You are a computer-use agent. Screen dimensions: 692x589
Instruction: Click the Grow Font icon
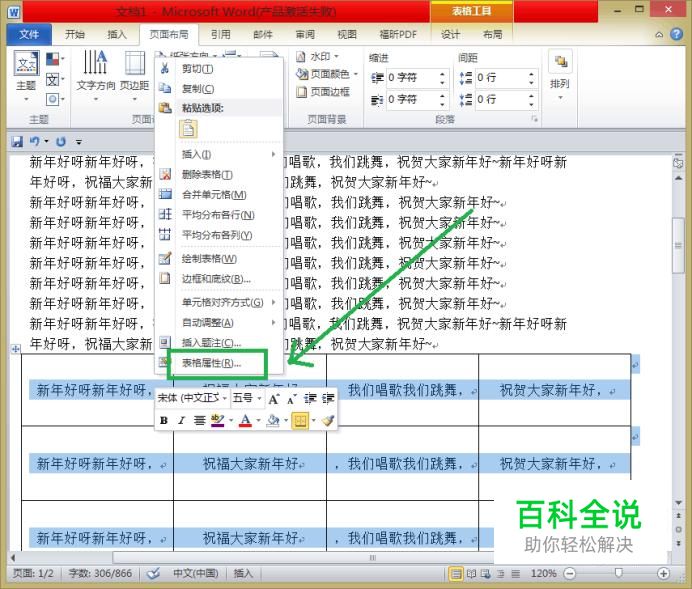coord(274,399)
